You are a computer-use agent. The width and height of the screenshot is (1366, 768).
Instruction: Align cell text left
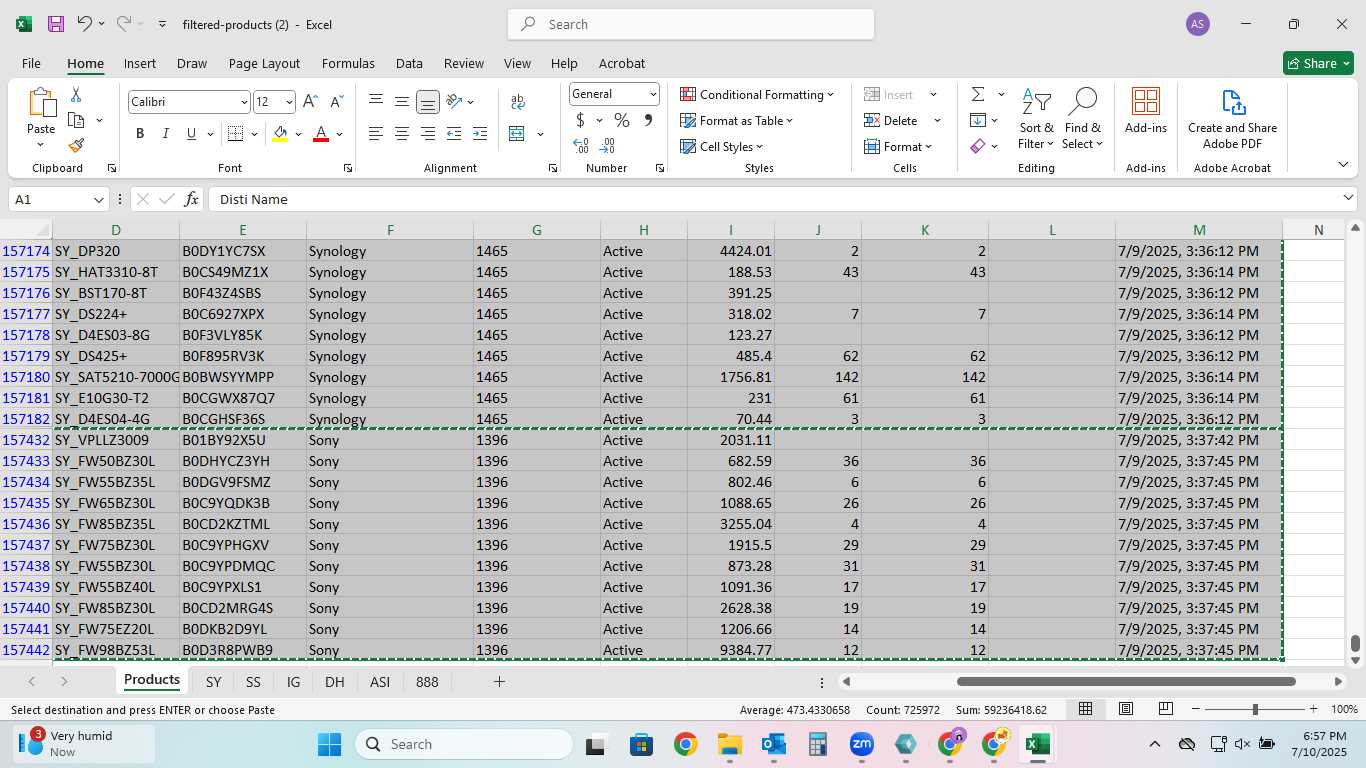[376, 134]
